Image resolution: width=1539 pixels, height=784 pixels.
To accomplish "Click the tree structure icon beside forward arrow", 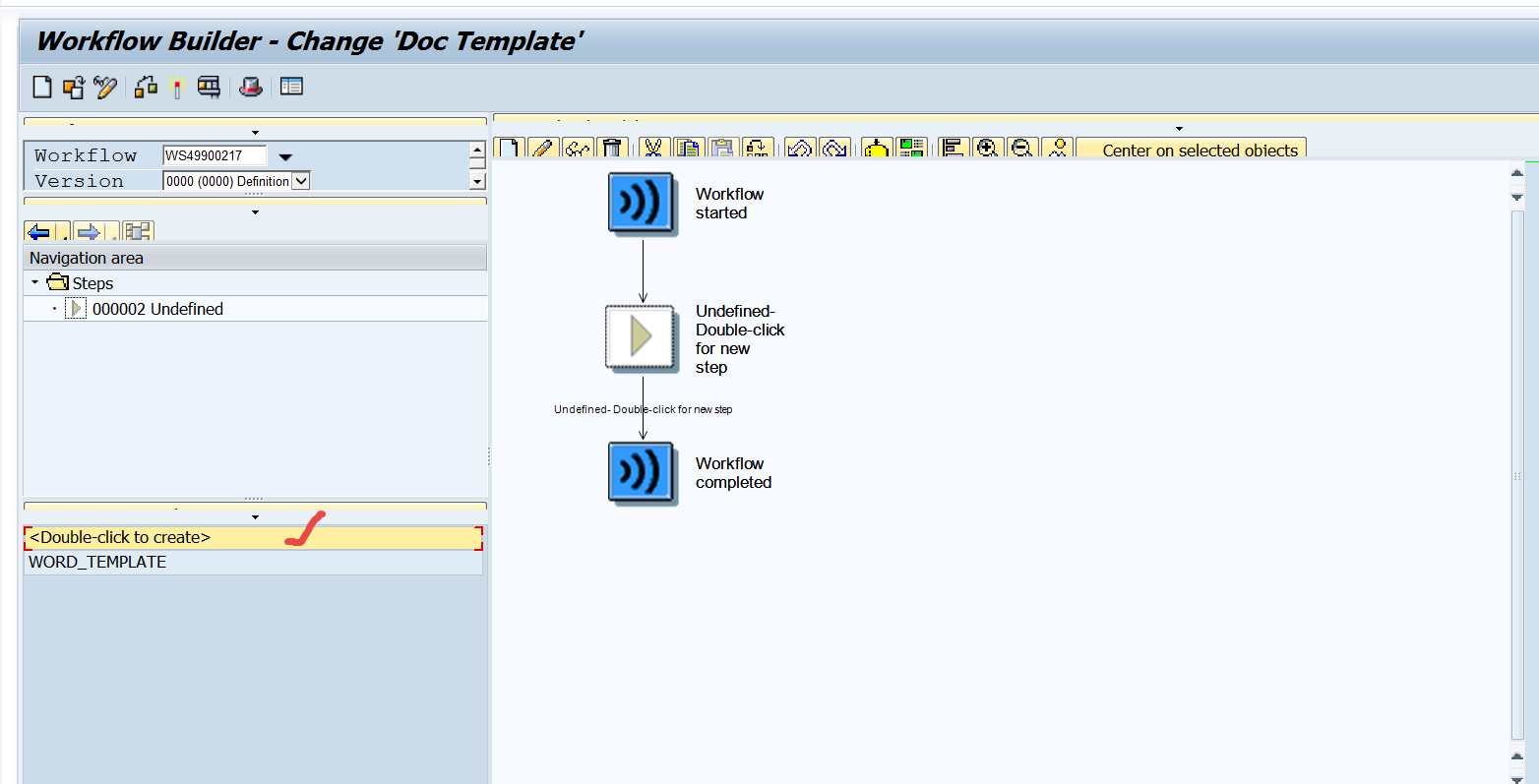I will click(x=138, y=232).
